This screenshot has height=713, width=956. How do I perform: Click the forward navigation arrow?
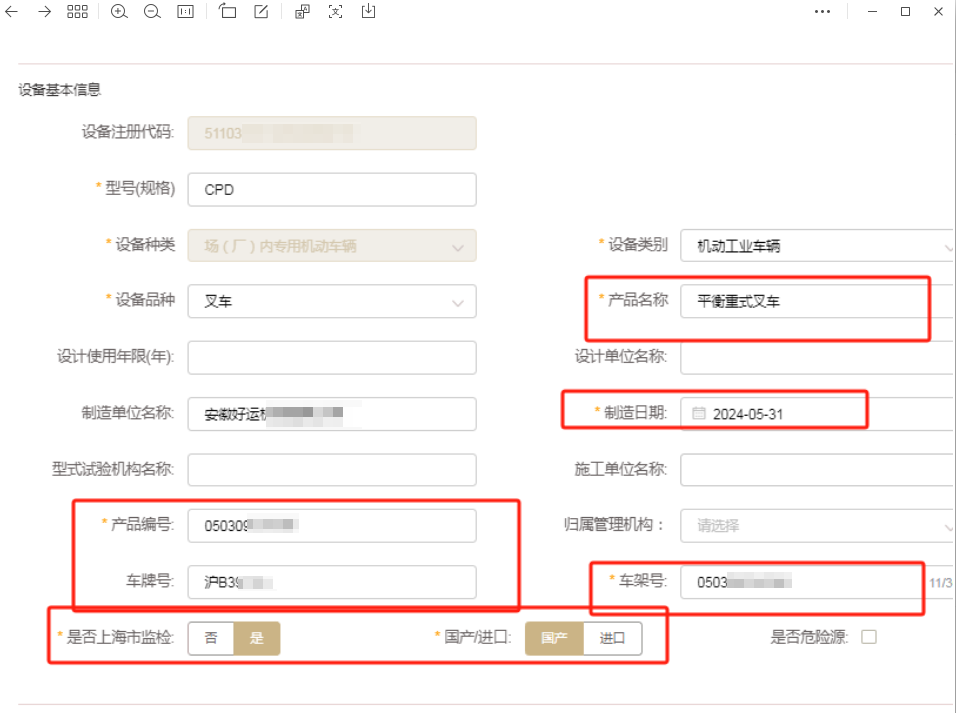(42, 12)
